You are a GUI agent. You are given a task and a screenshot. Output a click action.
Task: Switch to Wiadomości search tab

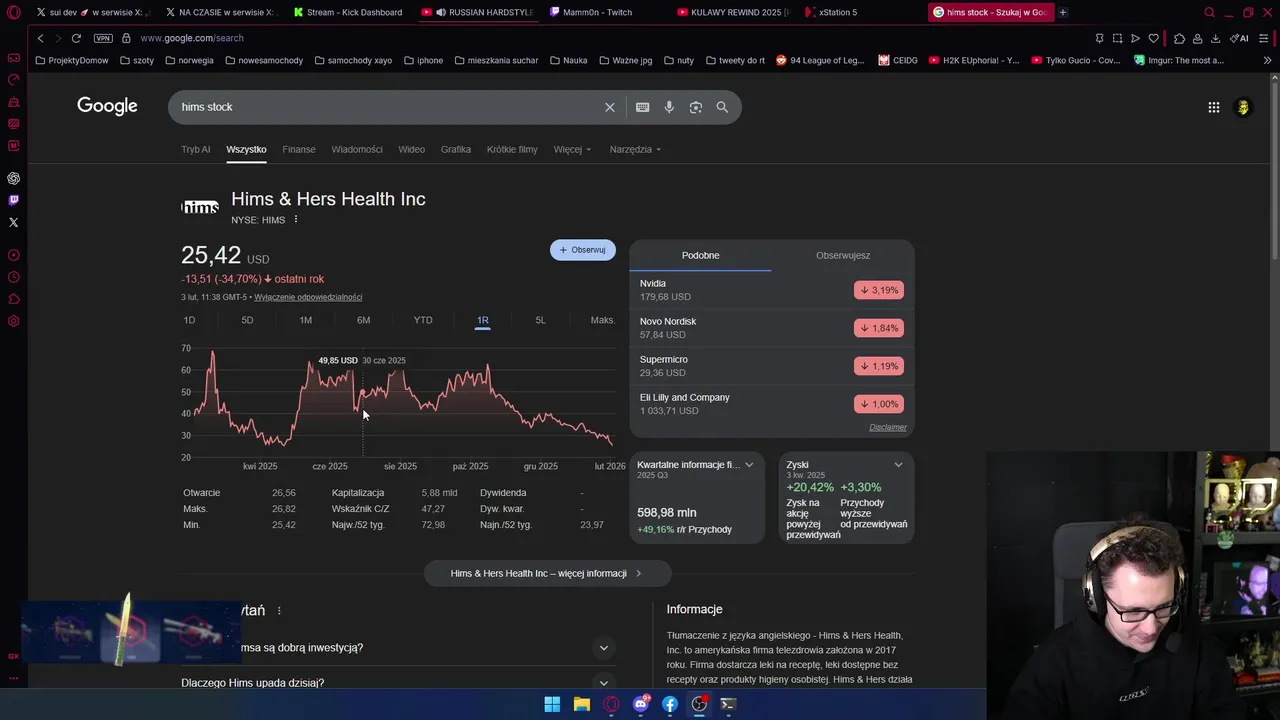click(357, 149)
